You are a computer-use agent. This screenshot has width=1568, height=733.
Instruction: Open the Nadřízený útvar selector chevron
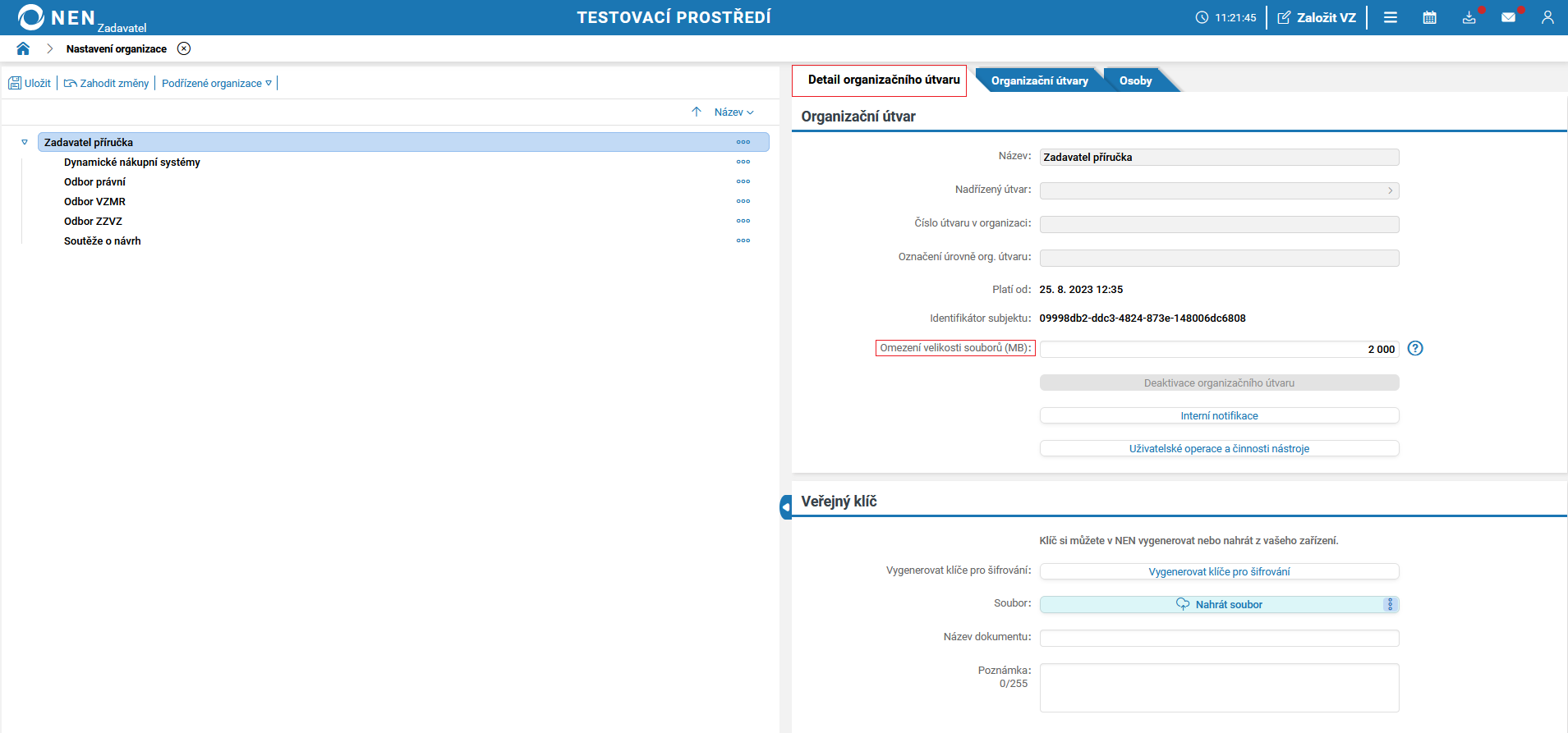click(x=1390, y=190)
